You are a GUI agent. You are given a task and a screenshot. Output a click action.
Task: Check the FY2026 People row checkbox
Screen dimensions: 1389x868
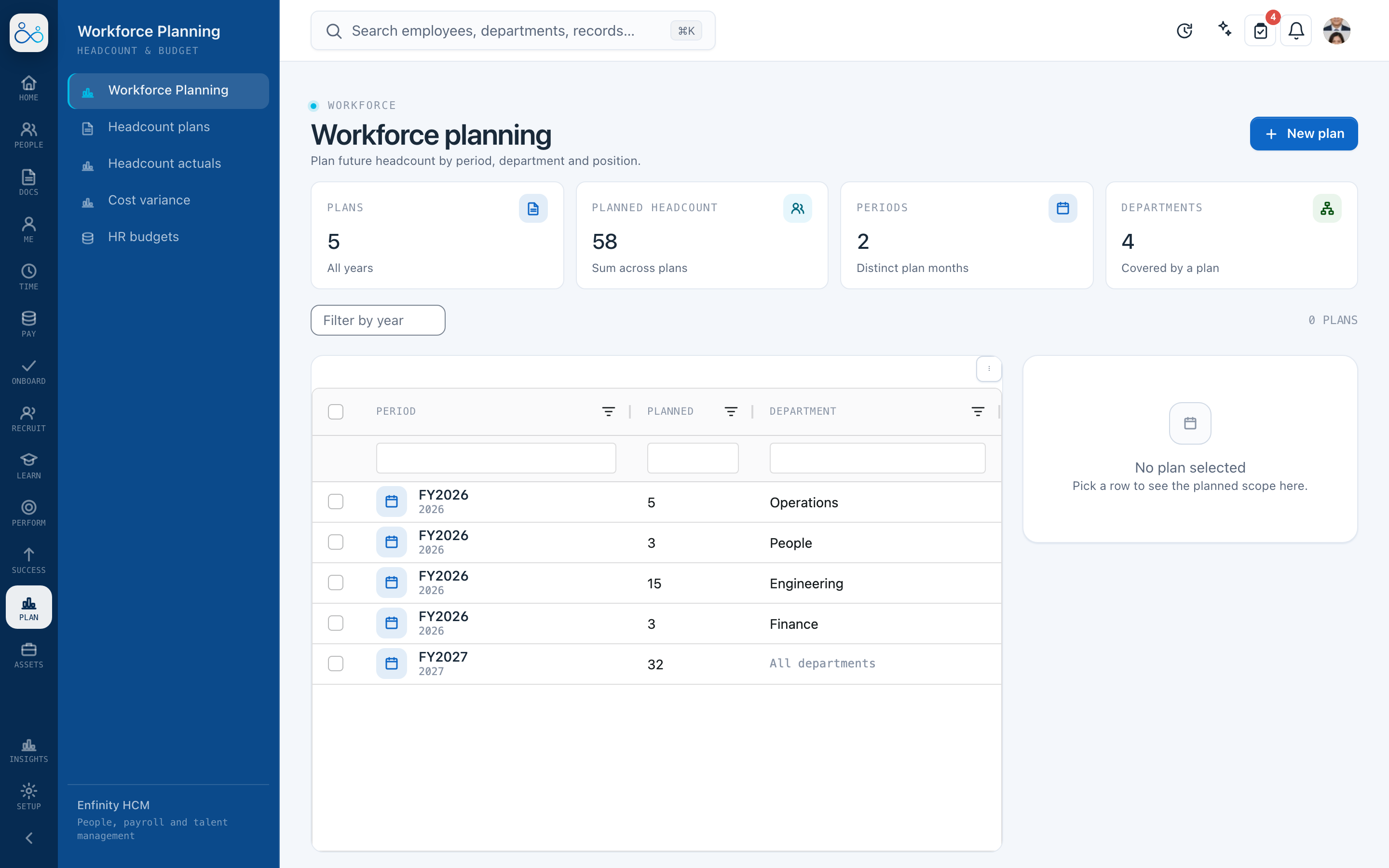pos(336,542)
